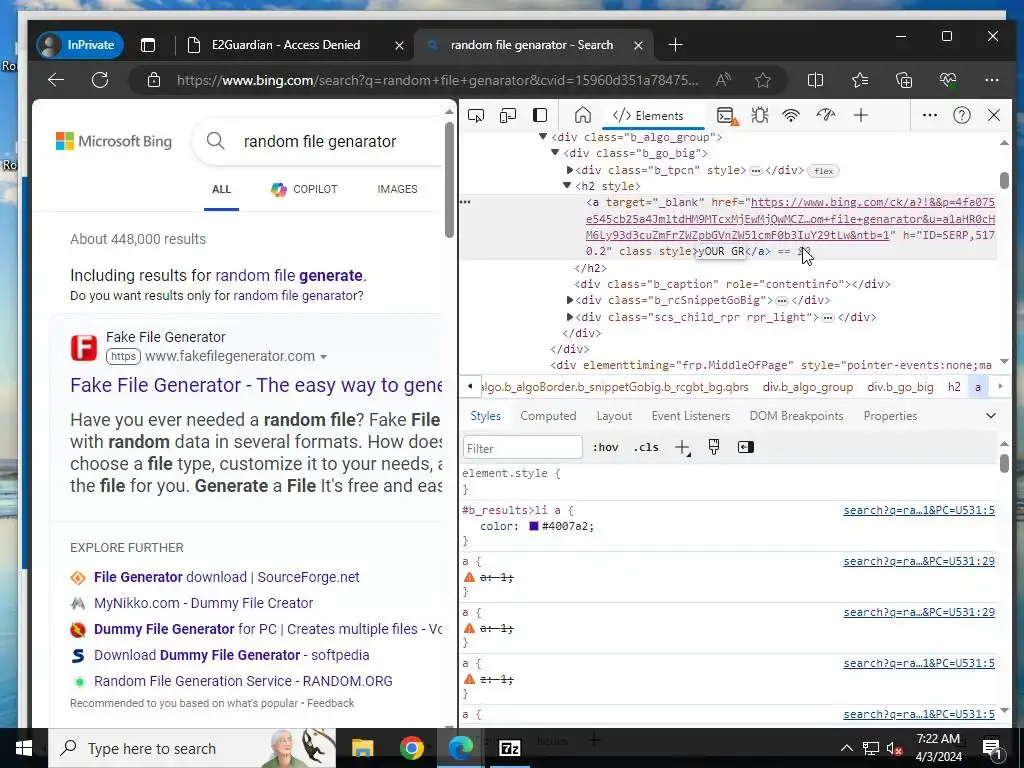Open Collections icon in Edge toolbar

pyautogui.click(x=904, y=80)
